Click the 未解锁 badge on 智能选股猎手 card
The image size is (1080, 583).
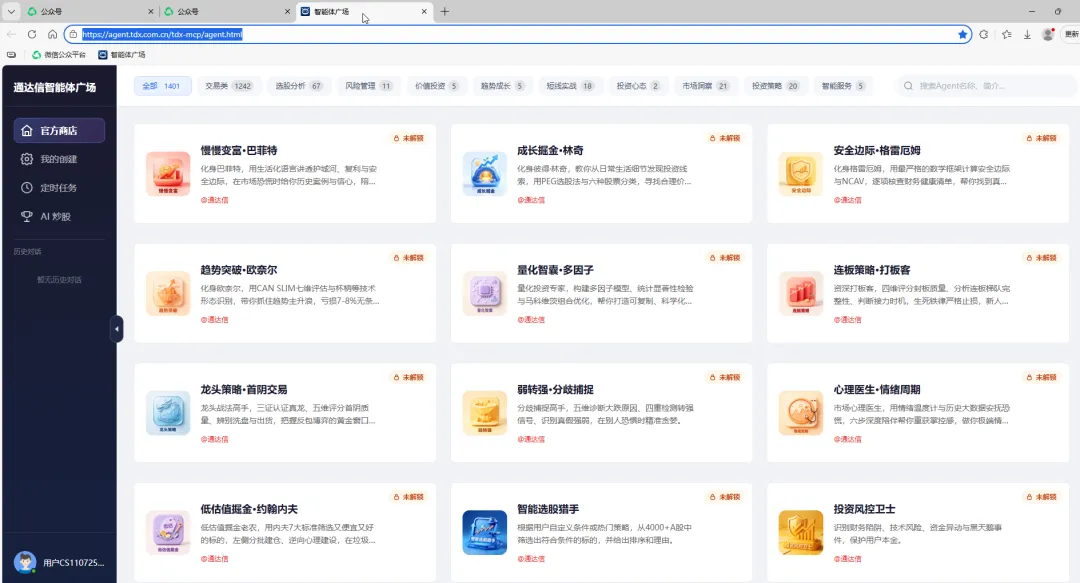(725, 497)
